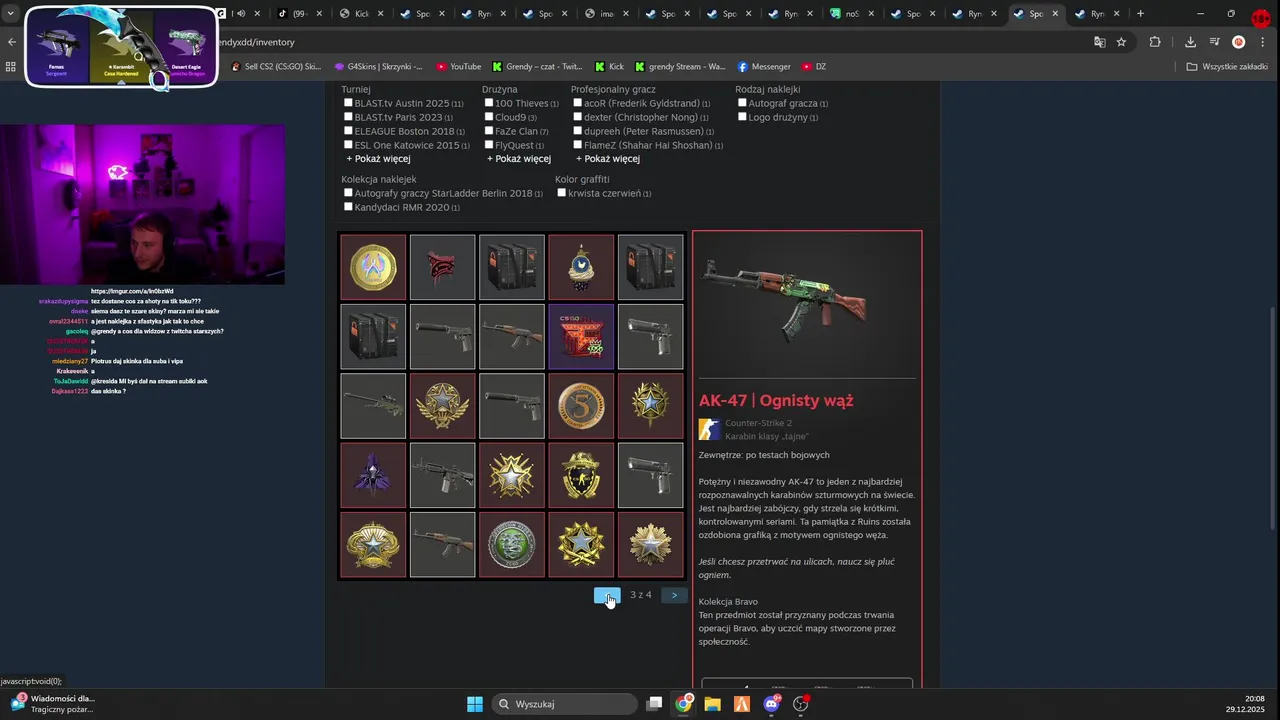Enable the dupreeh (Peter Rasmussen) filter

click(x=578, y=131)
